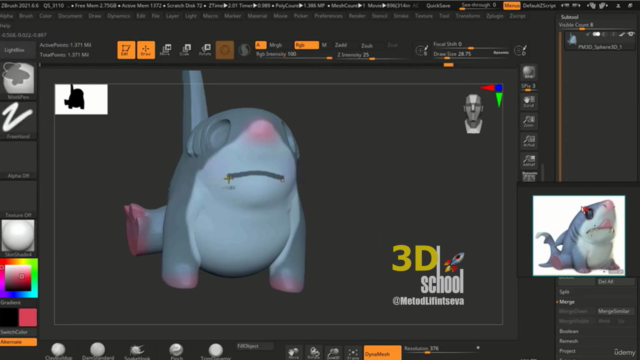640x360 pixels.
Task: Click the camera head orientation icon
Action: pyautogui.click(x=473, y=113)
